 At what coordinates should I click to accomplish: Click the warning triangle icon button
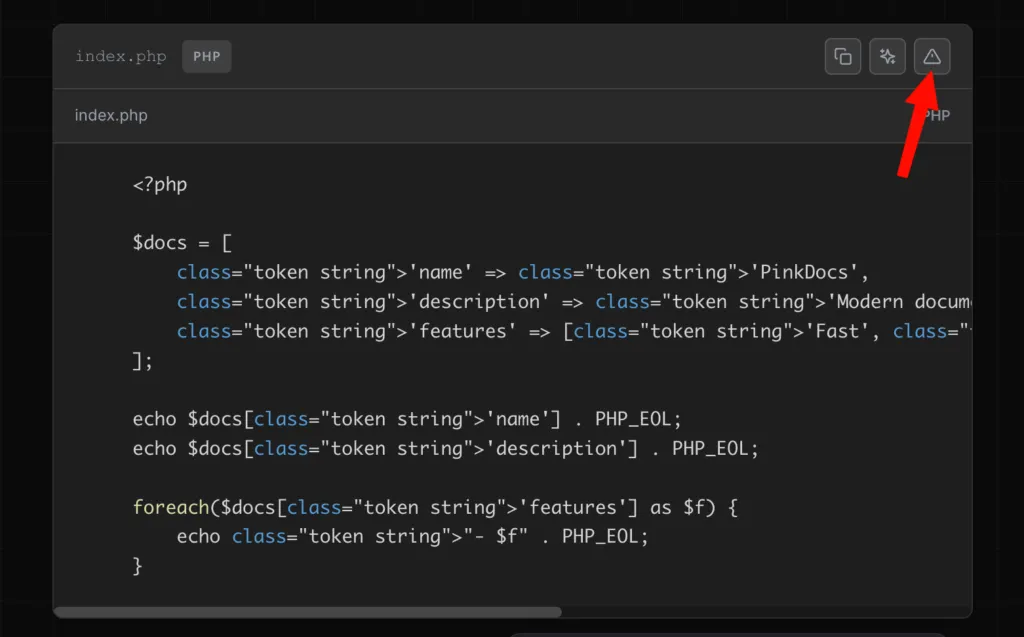(x=932, y=57)
